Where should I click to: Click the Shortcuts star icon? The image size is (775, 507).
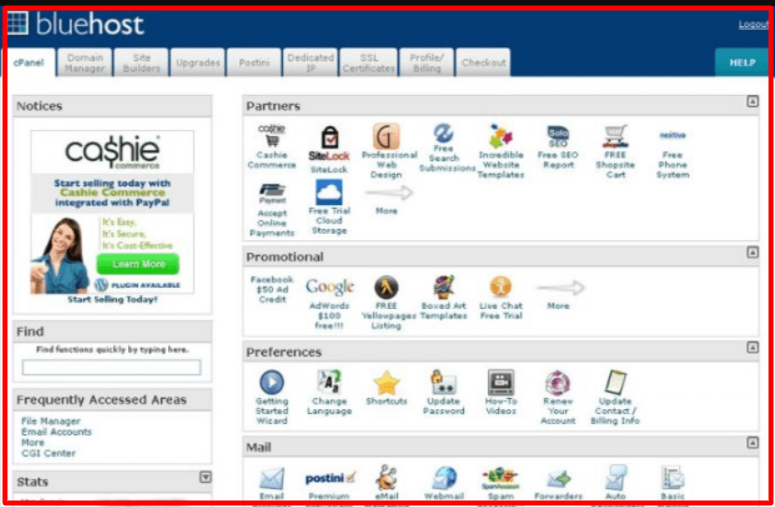coord(386,382)
